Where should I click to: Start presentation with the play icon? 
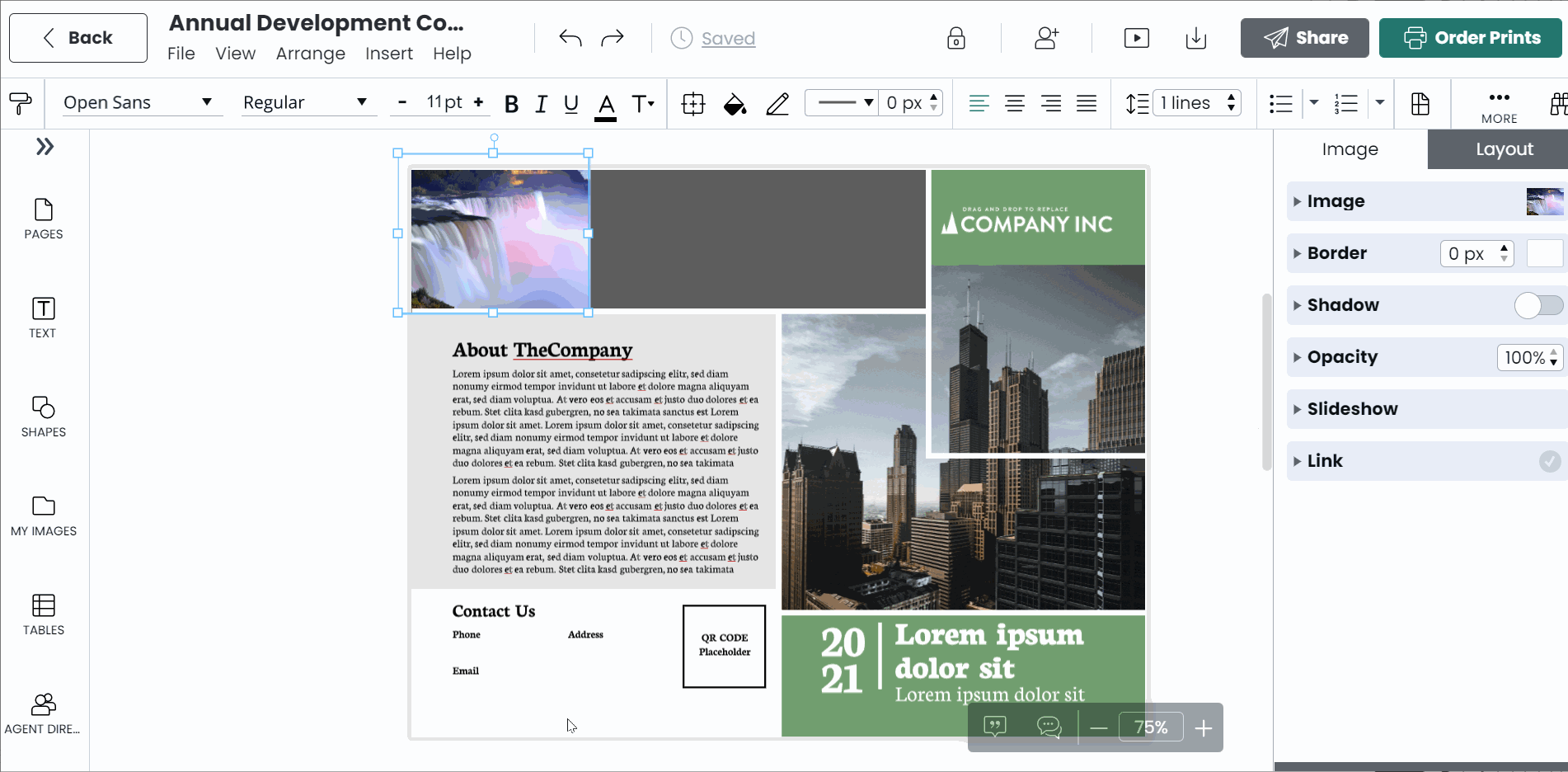(x=1137, y=38)
